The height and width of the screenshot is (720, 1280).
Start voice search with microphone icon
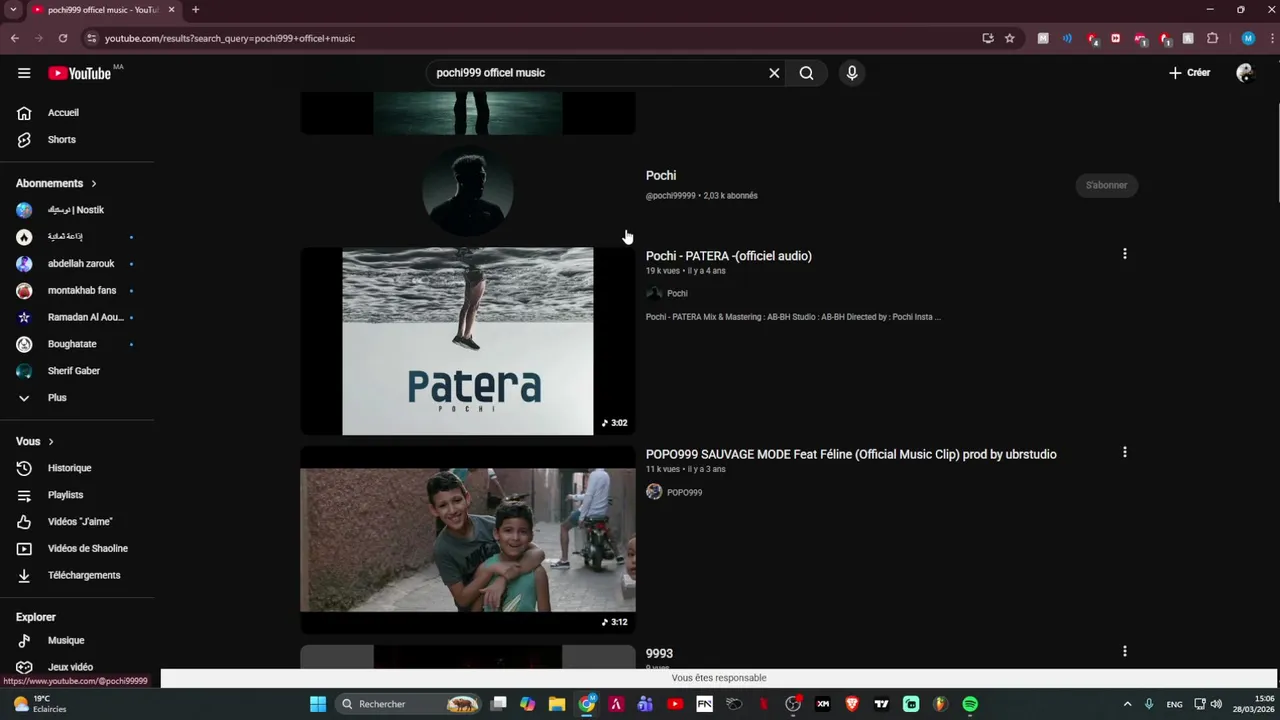pos(852,73)
